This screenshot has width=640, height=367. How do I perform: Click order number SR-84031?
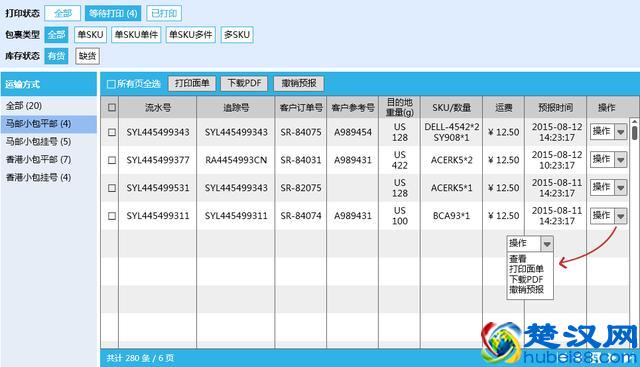[x=301, y=160]
